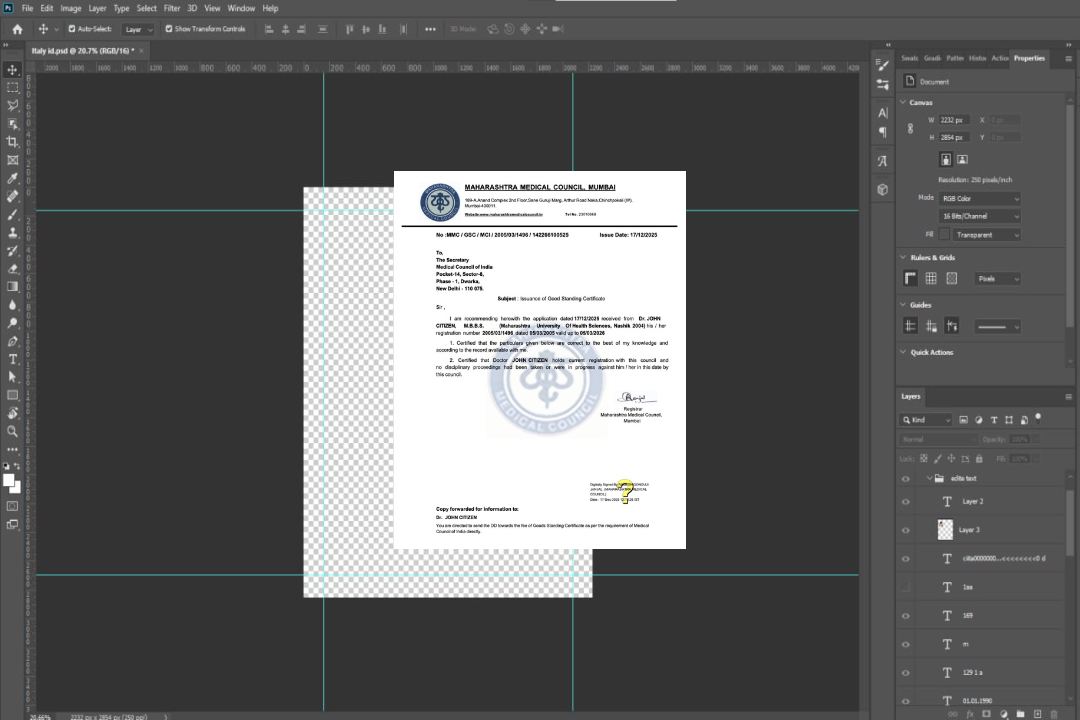Open the layer filter Kind dropdown
Viewport: 1080px width, 720px height.
(x=926, y=420)
